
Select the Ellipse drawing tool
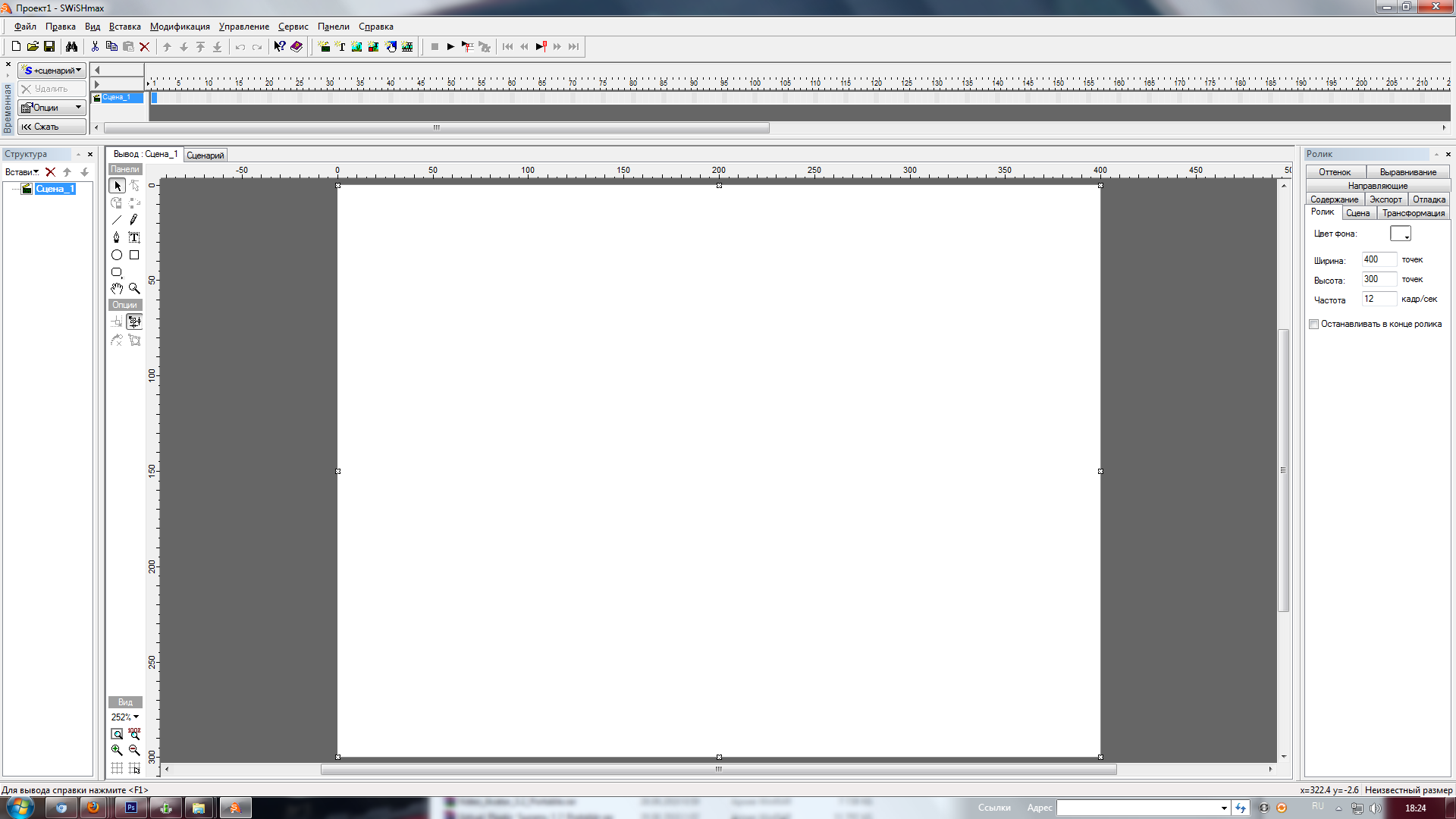pos(117,255)
